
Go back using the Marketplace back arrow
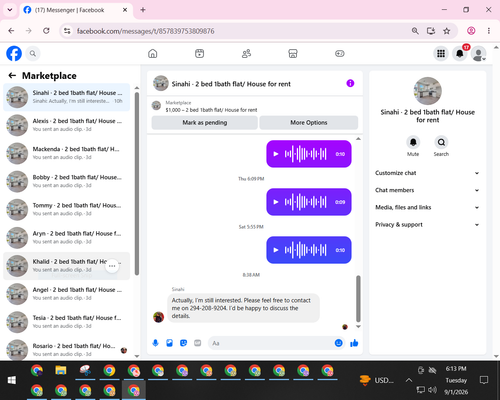pos(12,76)
